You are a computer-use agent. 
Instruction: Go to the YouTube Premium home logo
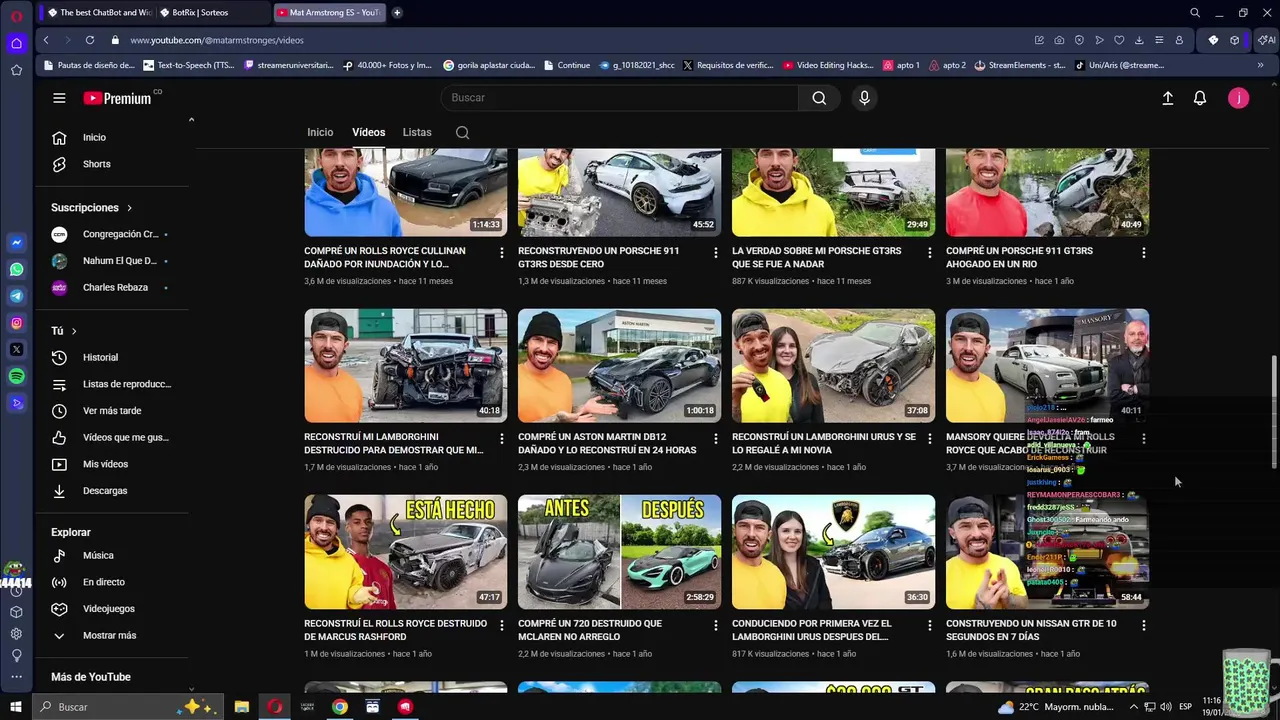tap(117, 98)
